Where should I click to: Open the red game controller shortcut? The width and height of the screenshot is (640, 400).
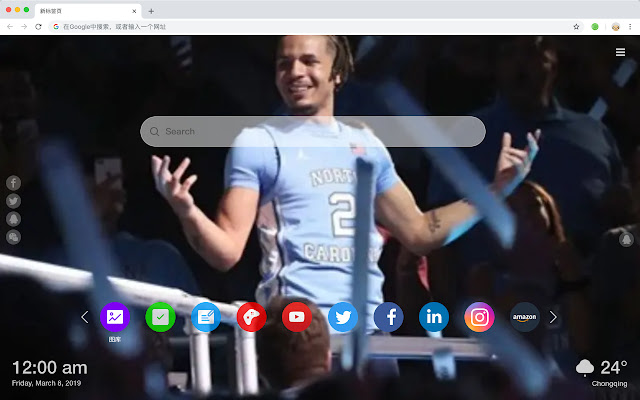point(251,317)
